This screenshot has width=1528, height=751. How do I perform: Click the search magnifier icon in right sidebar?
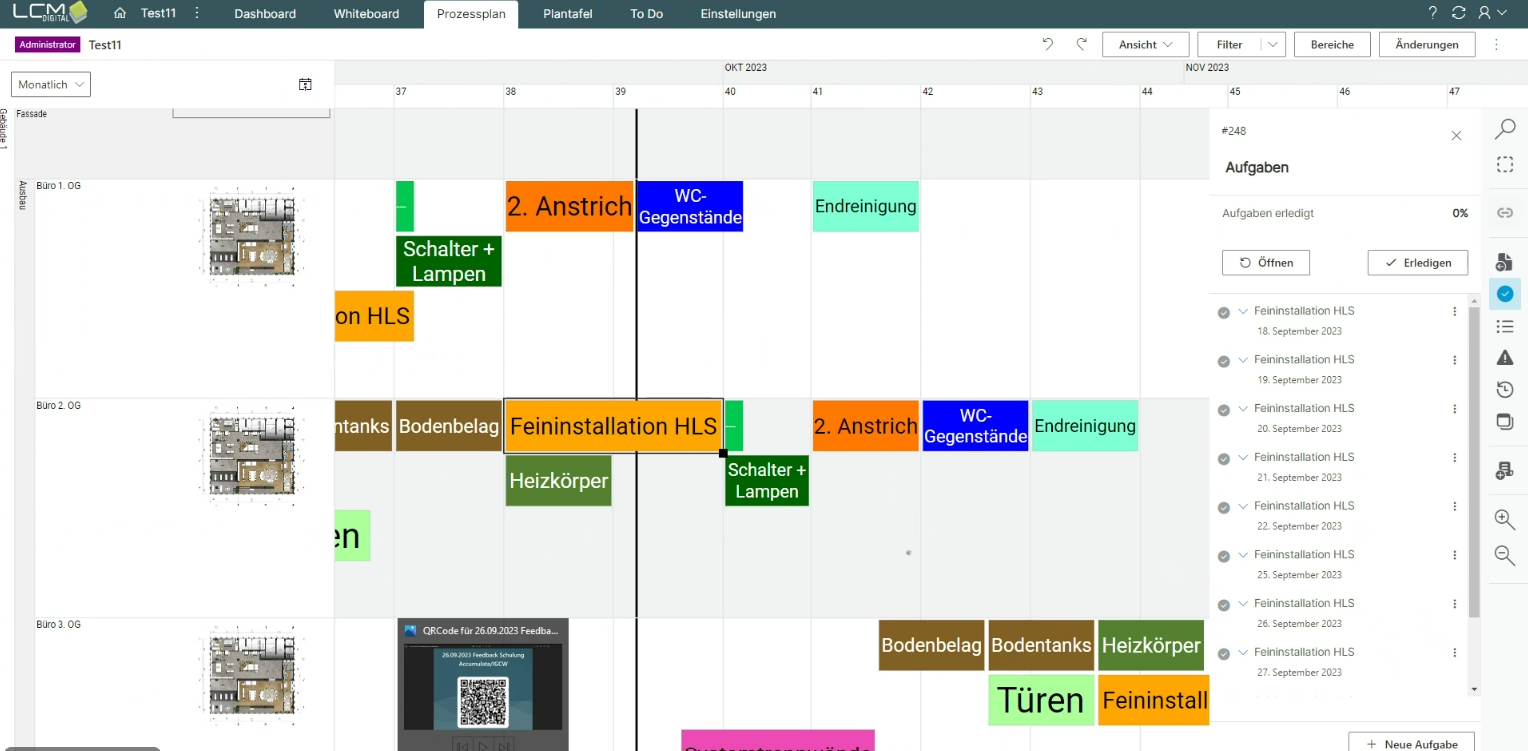pos(1504,129)
